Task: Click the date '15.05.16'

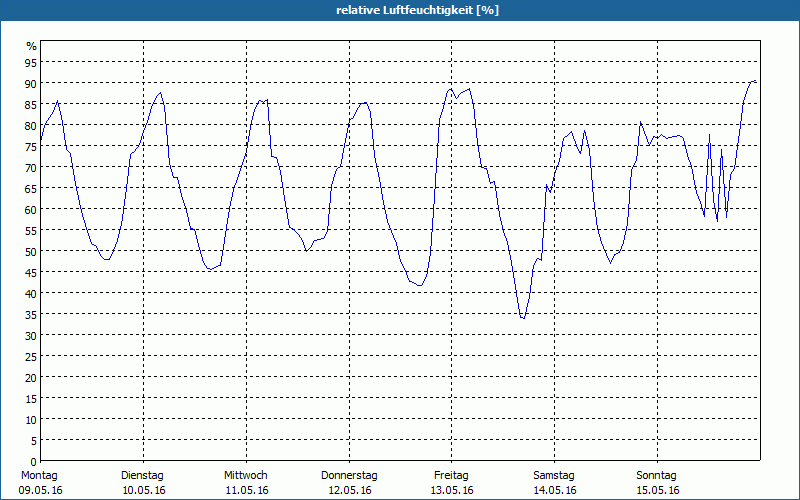Action: click(658, 491)
